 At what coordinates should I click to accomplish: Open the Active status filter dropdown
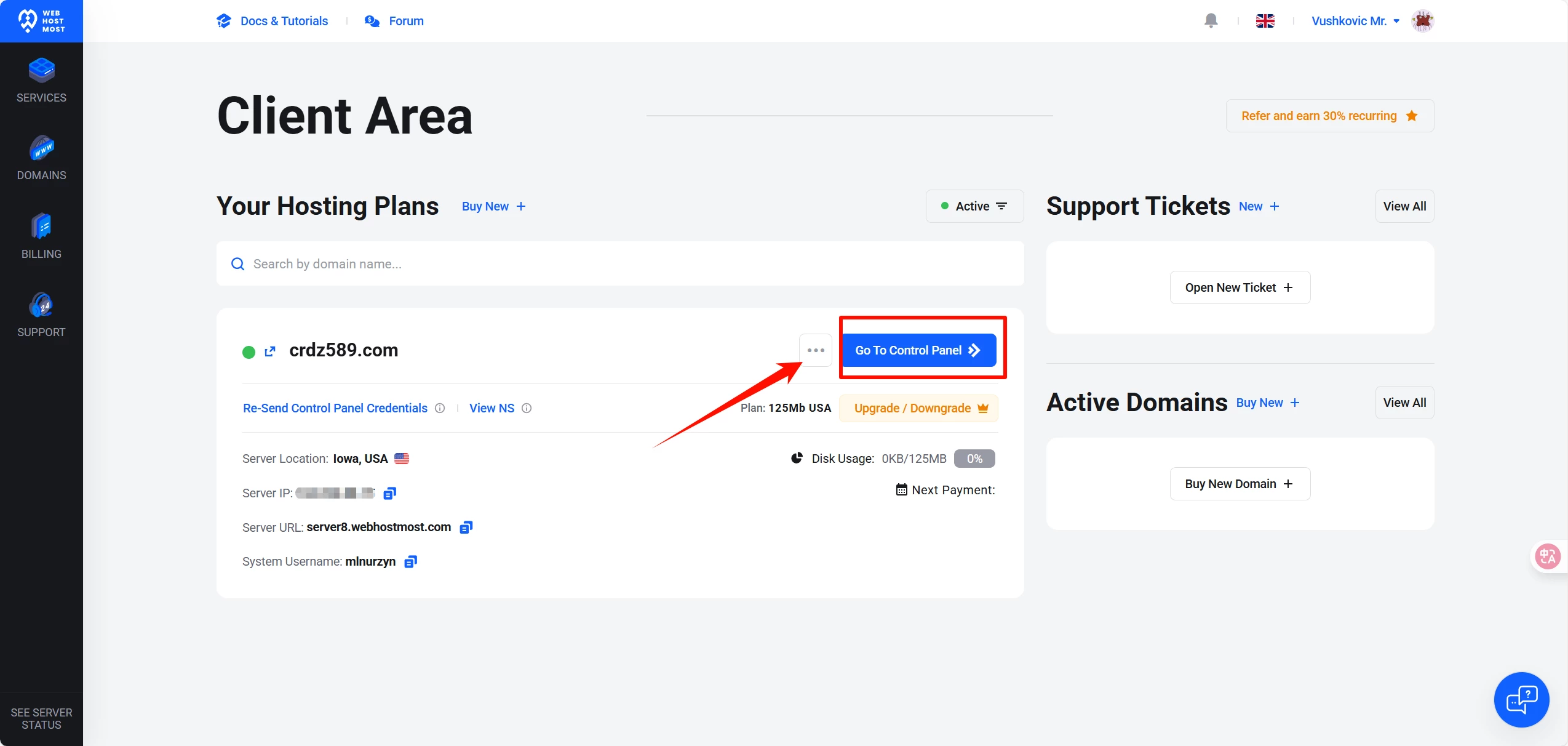[974, 206]
